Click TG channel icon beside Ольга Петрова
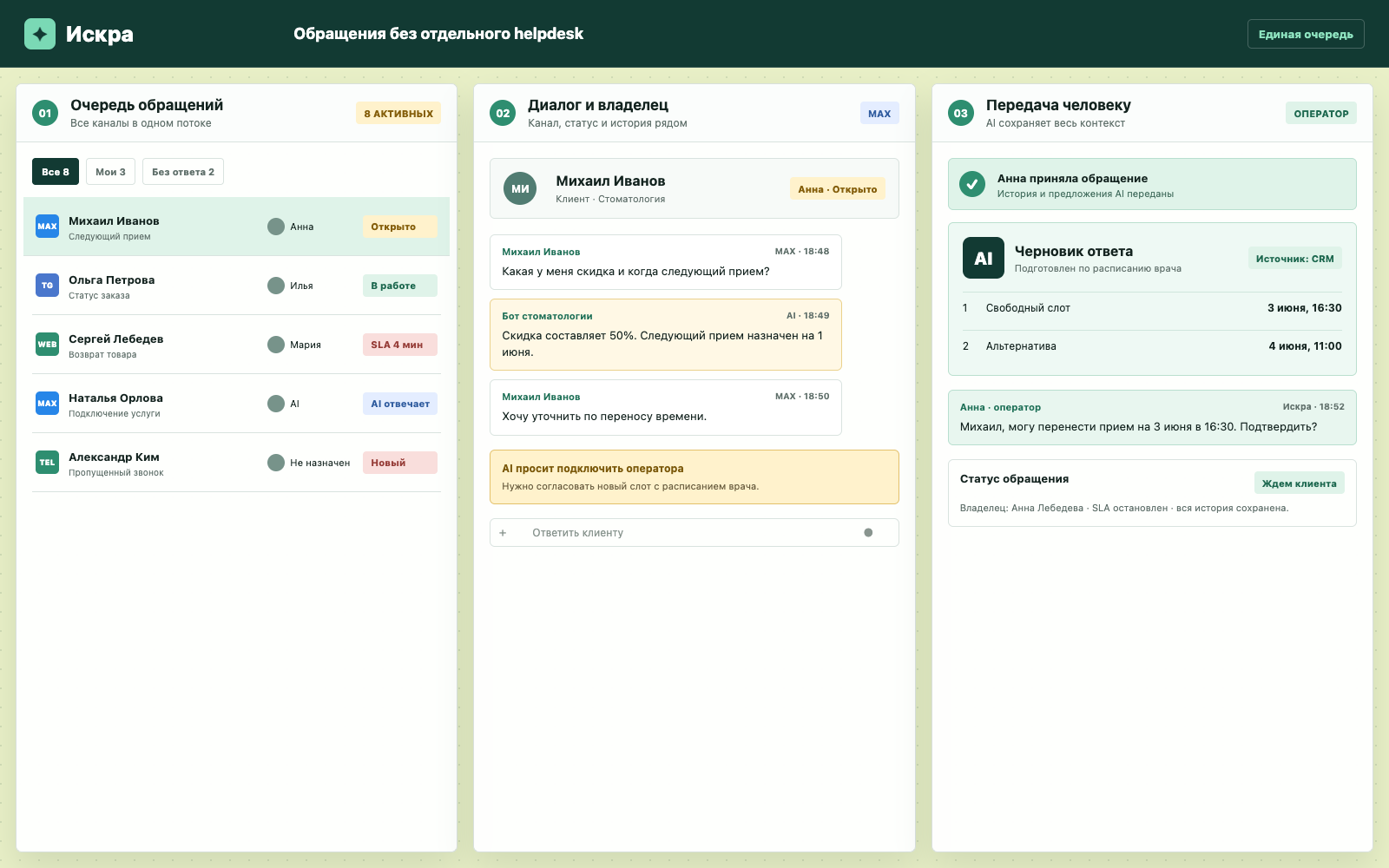 click(47, 286)
